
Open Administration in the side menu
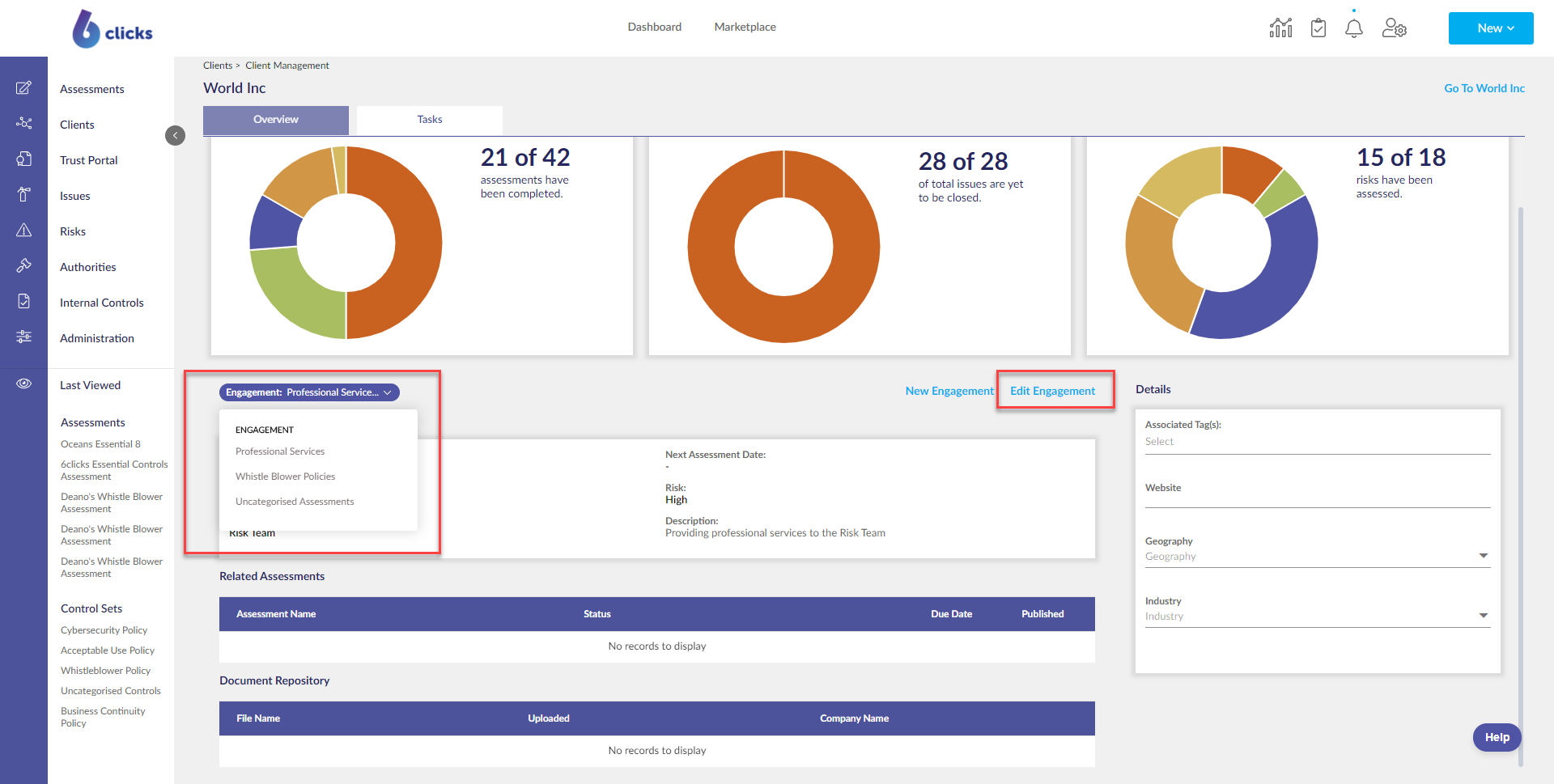(x=97, y=338)
